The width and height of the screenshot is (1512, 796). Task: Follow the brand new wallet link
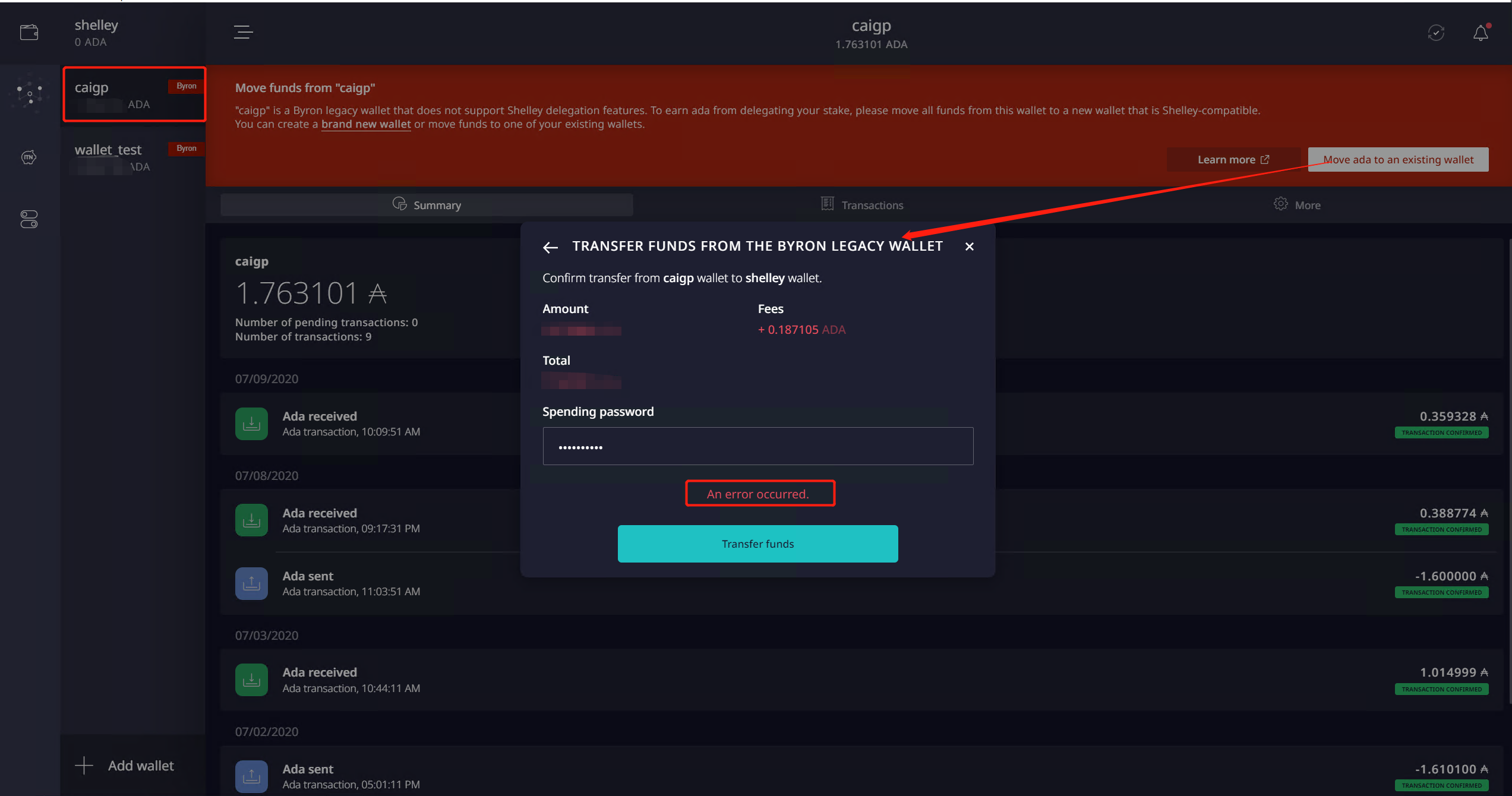[366, 124]
